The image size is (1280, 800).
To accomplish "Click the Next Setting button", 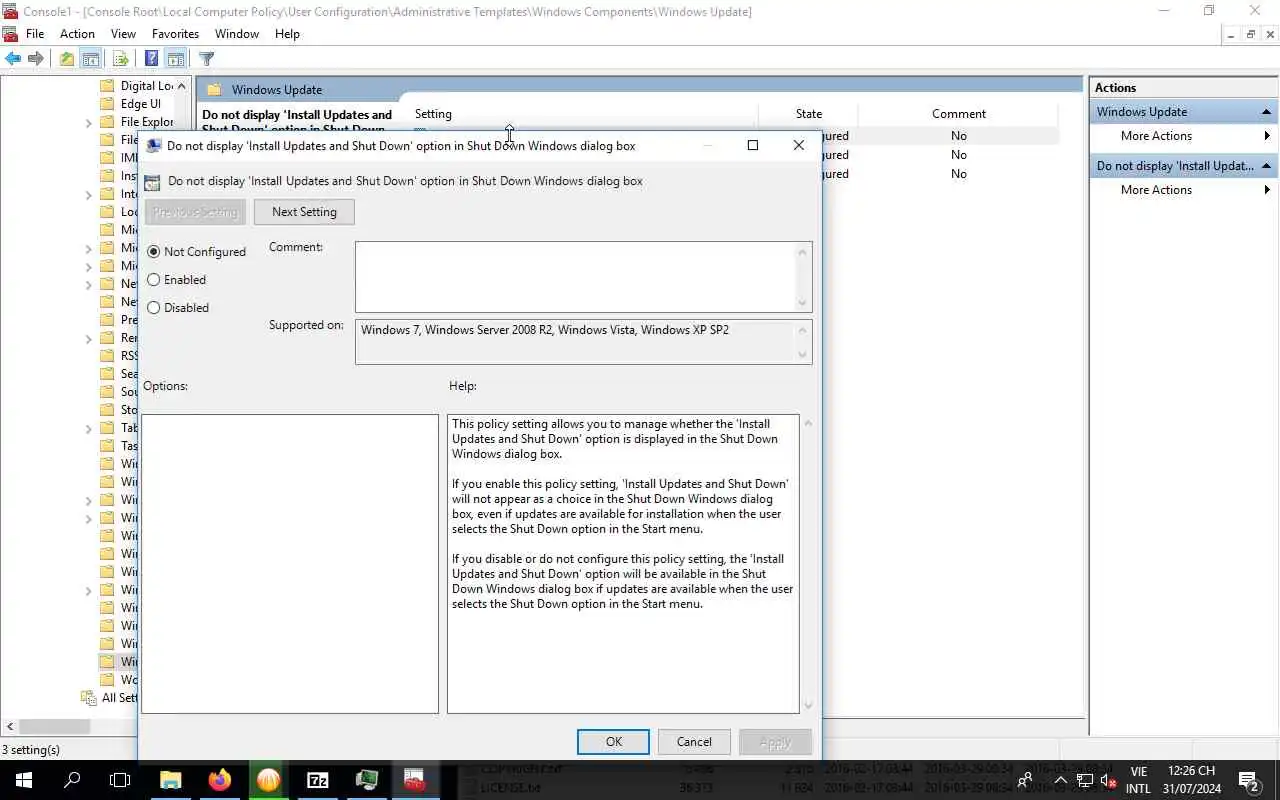I will pyautogui.click(x=304, y=212).
